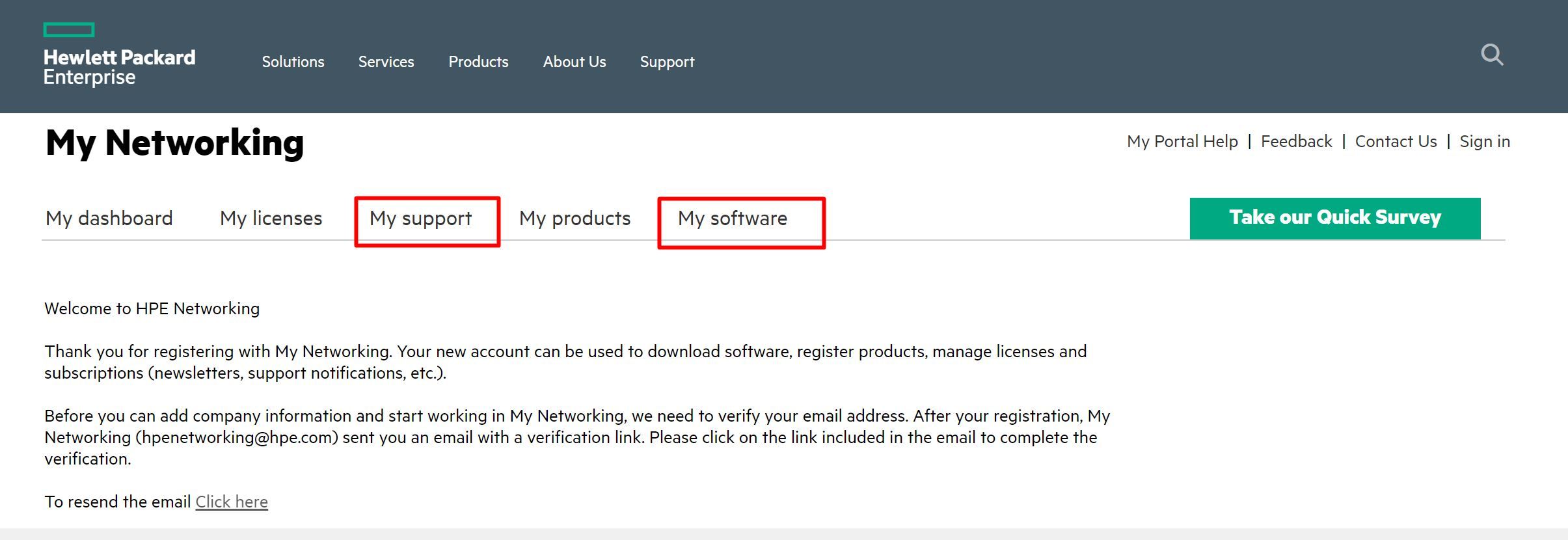
Task: Click the My Networking page heading
Action: (x=174, y=144)
